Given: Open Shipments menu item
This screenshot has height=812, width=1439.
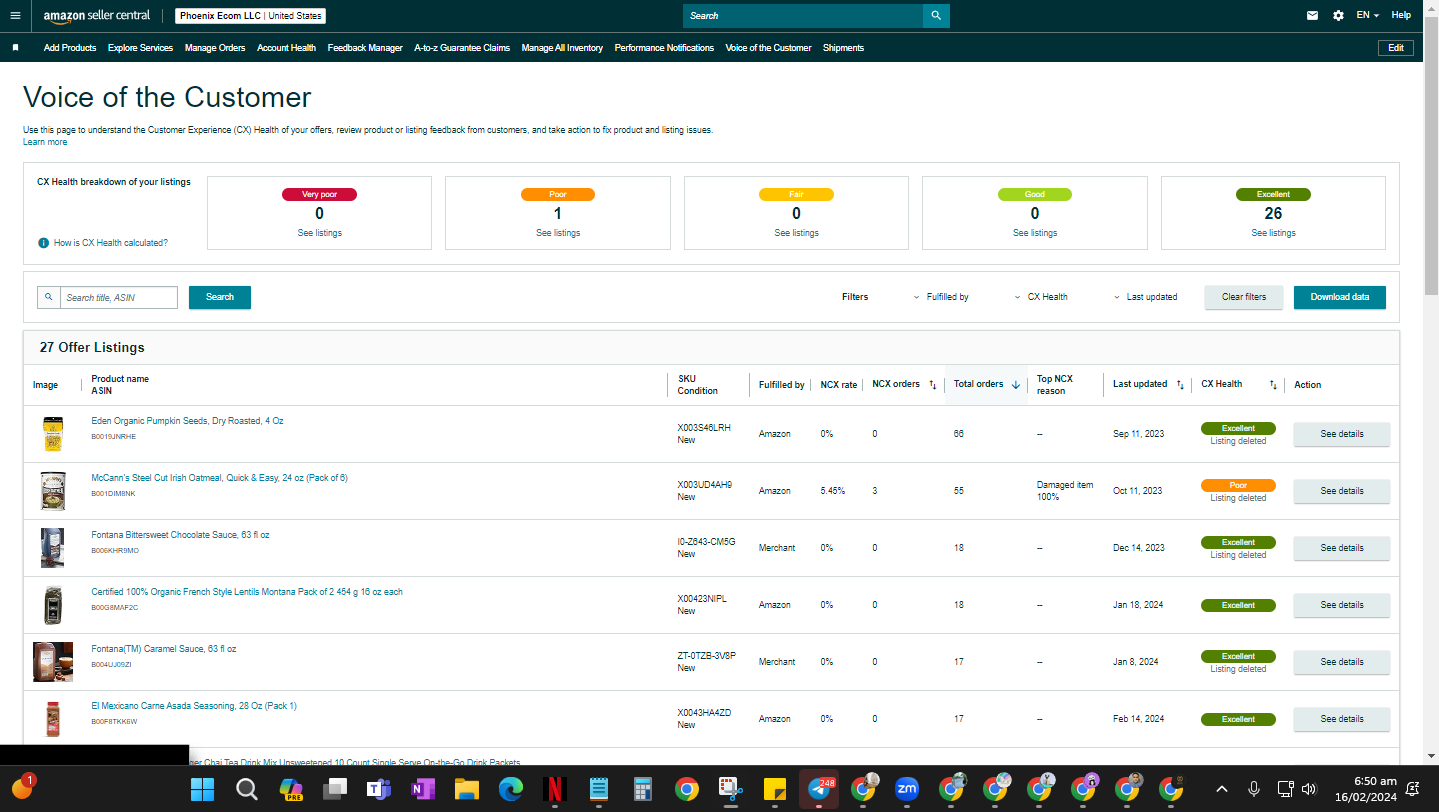Looking at the screenshot, I should (x=843, y=48).
